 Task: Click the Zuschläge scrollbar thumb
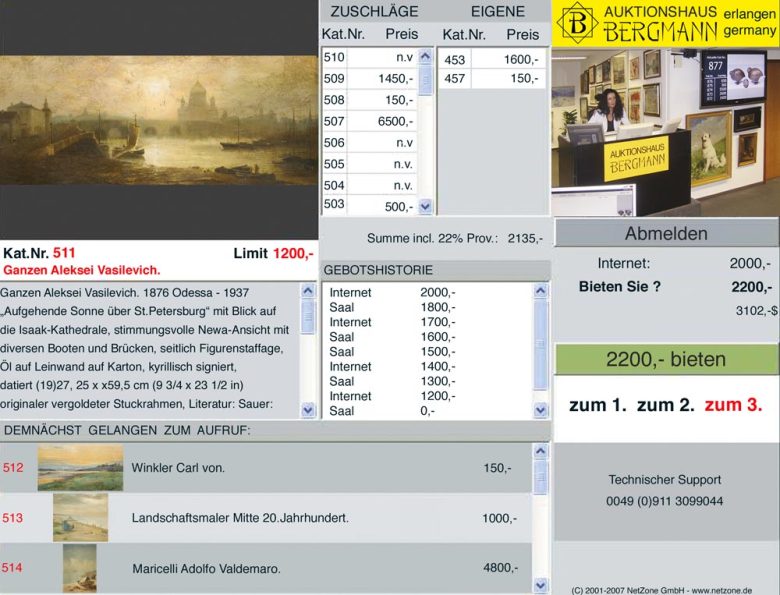point(425,80)
